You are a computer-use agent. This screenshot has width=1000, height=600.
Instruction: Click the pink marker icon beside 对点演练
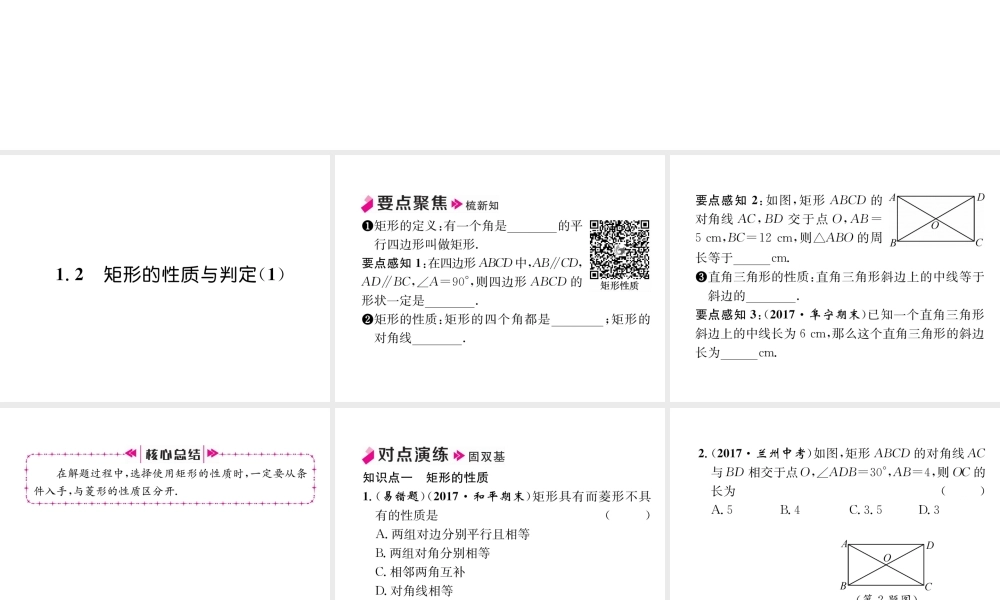click(x=368, y=455)
